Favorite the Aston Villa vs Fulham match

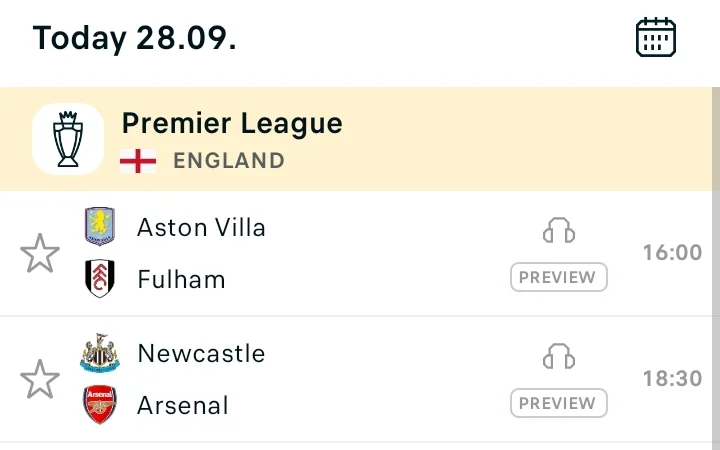tap(40, 253)
